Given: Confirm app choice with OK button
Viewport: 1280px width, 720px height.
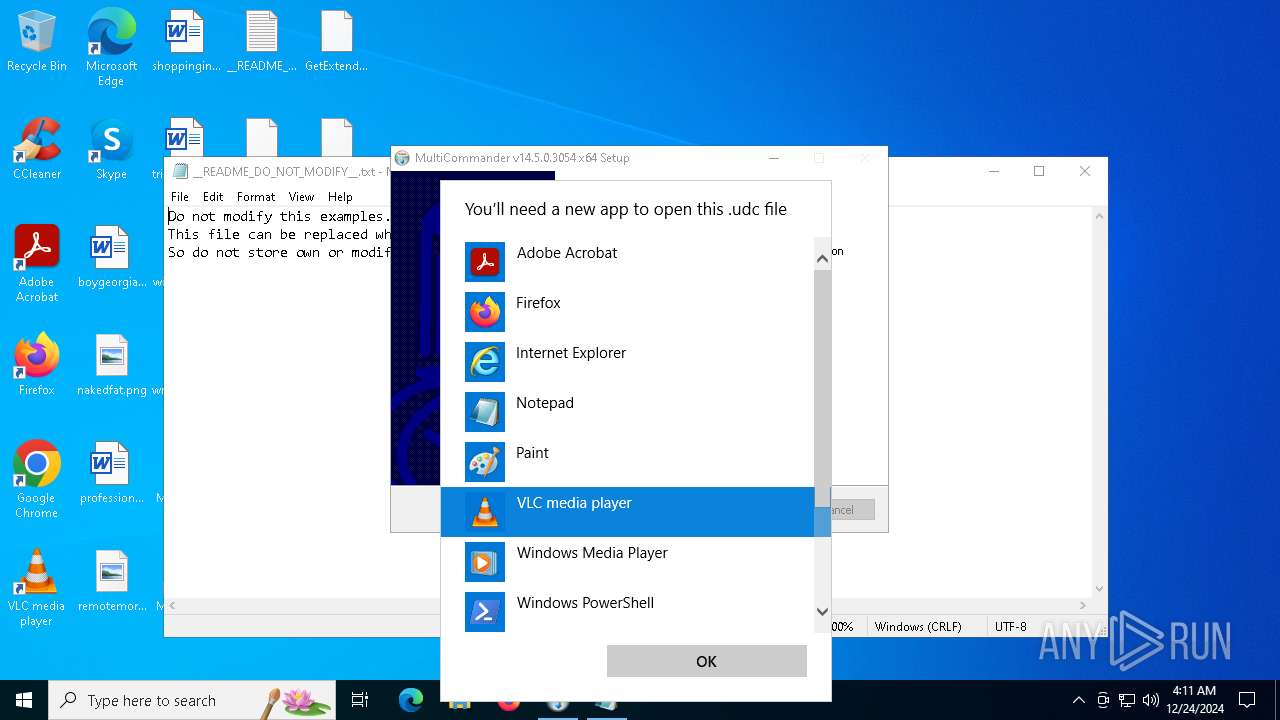Looking at the screenshot, I should pyautogui.click(x=706, y=661).
